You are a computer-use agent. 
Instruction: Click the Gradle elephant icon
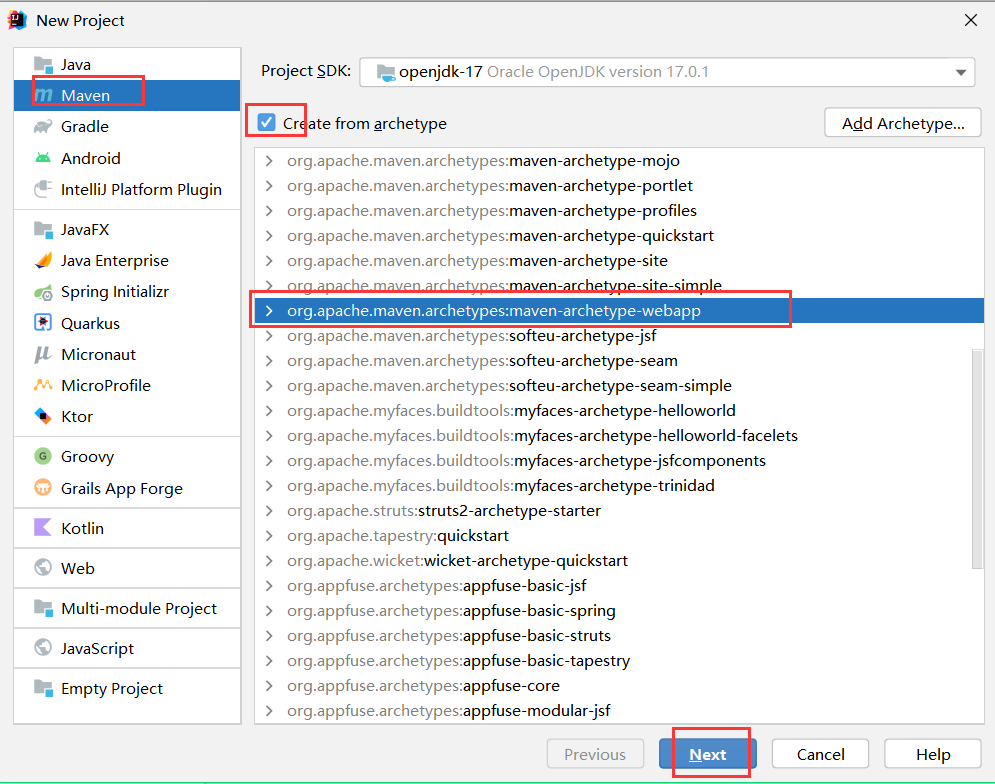point(43,127)
